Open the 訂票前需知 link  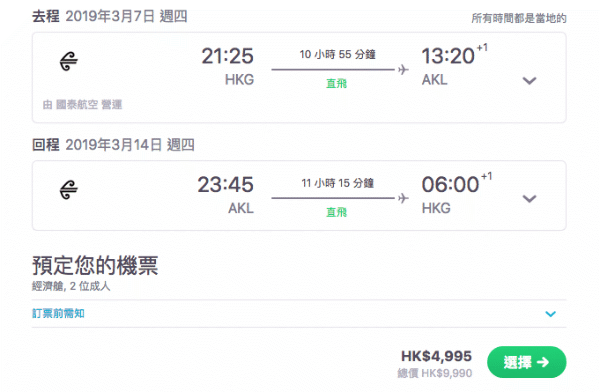point(58,314)
